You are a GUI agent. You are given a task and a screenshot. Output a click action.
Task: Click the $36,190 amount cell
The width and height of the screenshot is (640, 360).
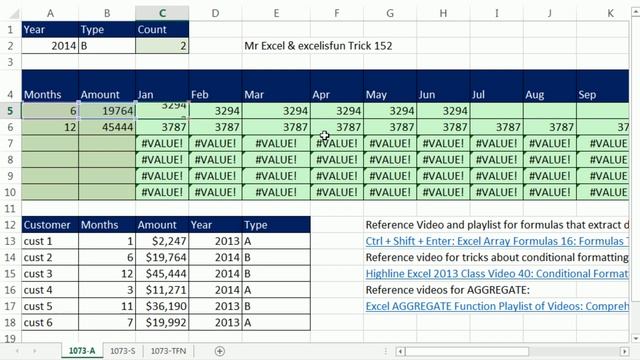point(162,307)
